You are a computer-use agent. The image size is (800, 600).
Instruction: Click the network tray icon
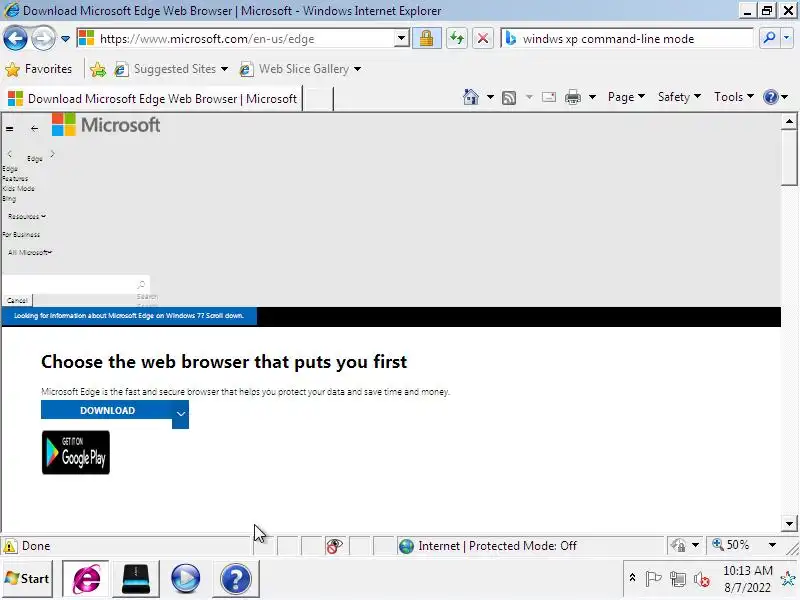[x=678, y=579]
